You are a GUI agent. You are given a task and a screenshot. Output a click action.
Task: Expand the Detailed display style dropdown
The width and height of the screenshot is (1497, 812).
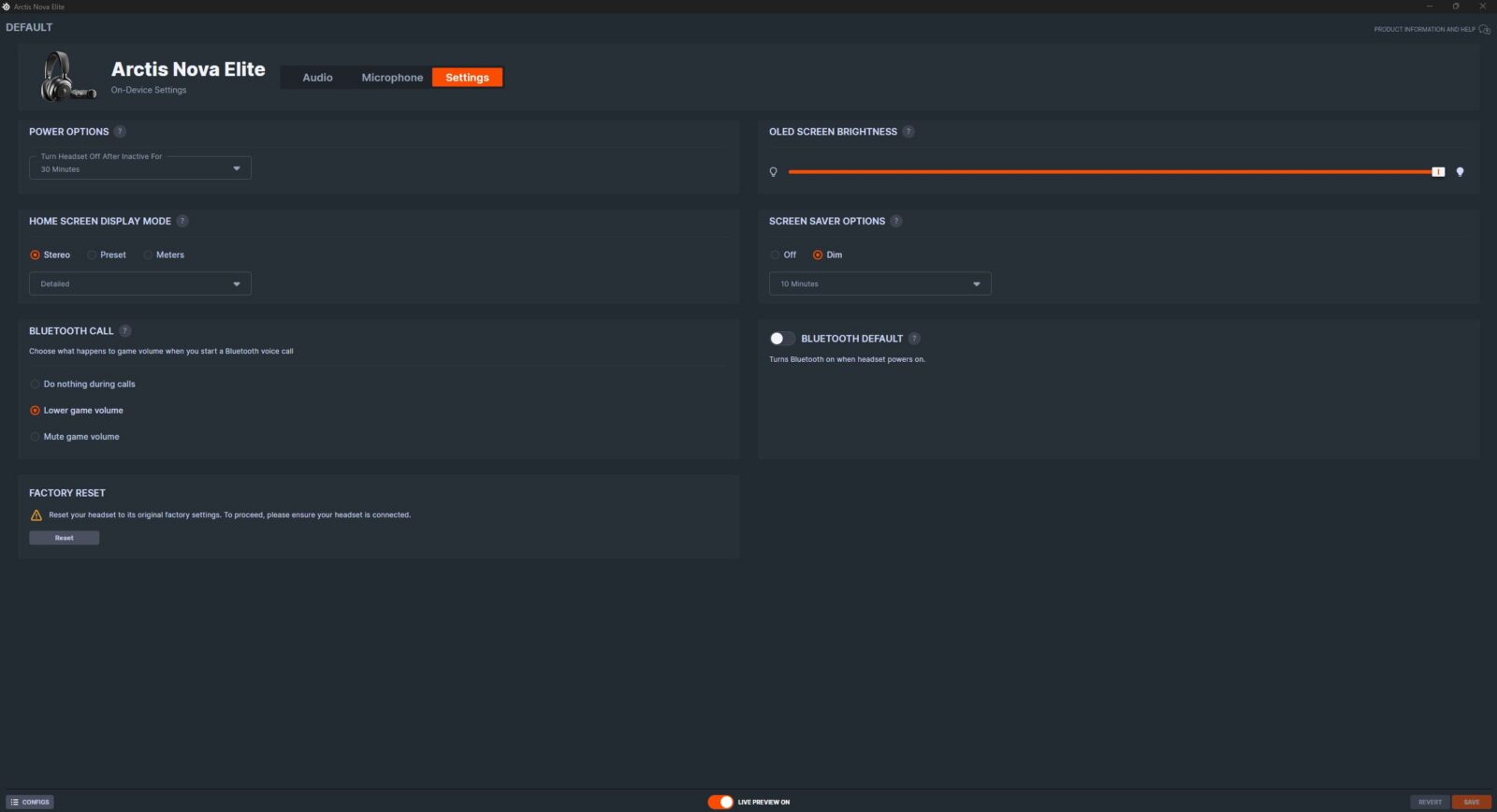[140, 284]
